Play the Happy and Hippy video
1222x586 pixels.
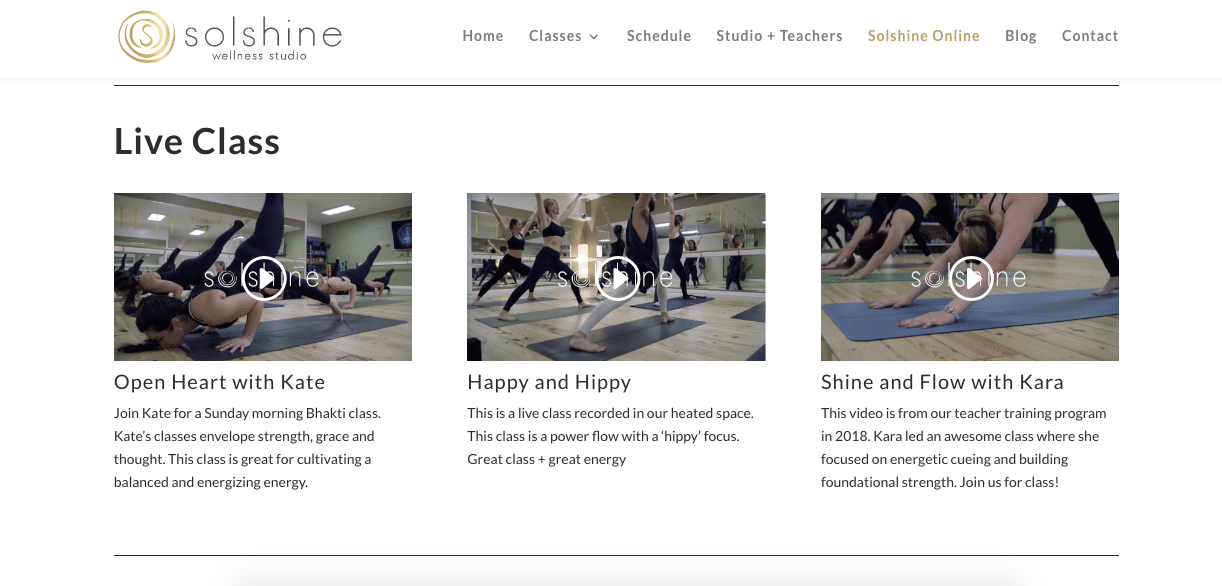(617, 278)
